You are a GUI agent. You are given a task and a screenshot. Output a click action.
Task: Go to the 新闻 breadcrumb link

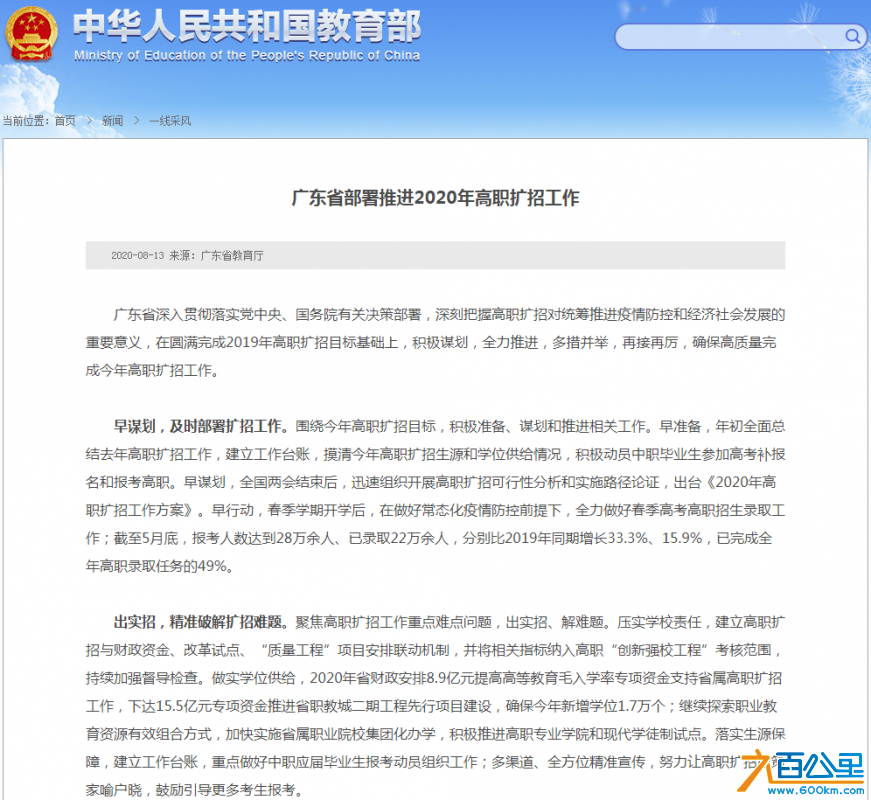(x=113, y=121)
